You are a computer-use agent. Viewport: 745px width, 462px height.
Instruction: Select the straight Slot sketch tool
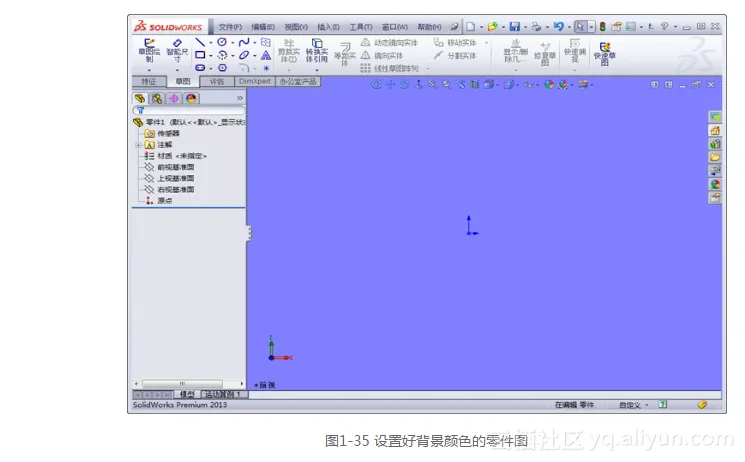point(200,68)
